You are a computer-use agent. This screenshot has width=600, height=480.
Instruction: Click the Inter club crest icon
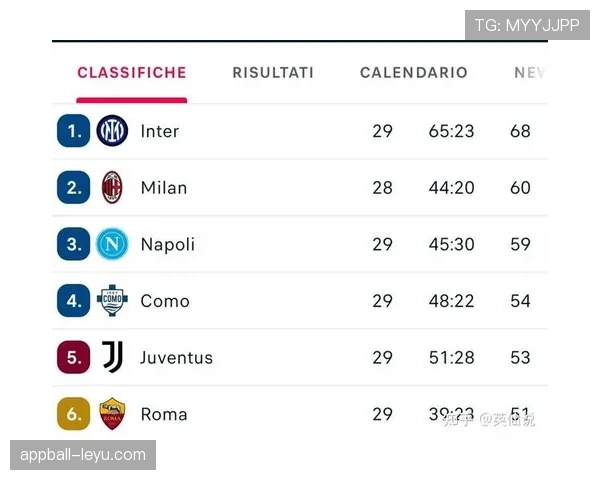[x=112, y=131]
